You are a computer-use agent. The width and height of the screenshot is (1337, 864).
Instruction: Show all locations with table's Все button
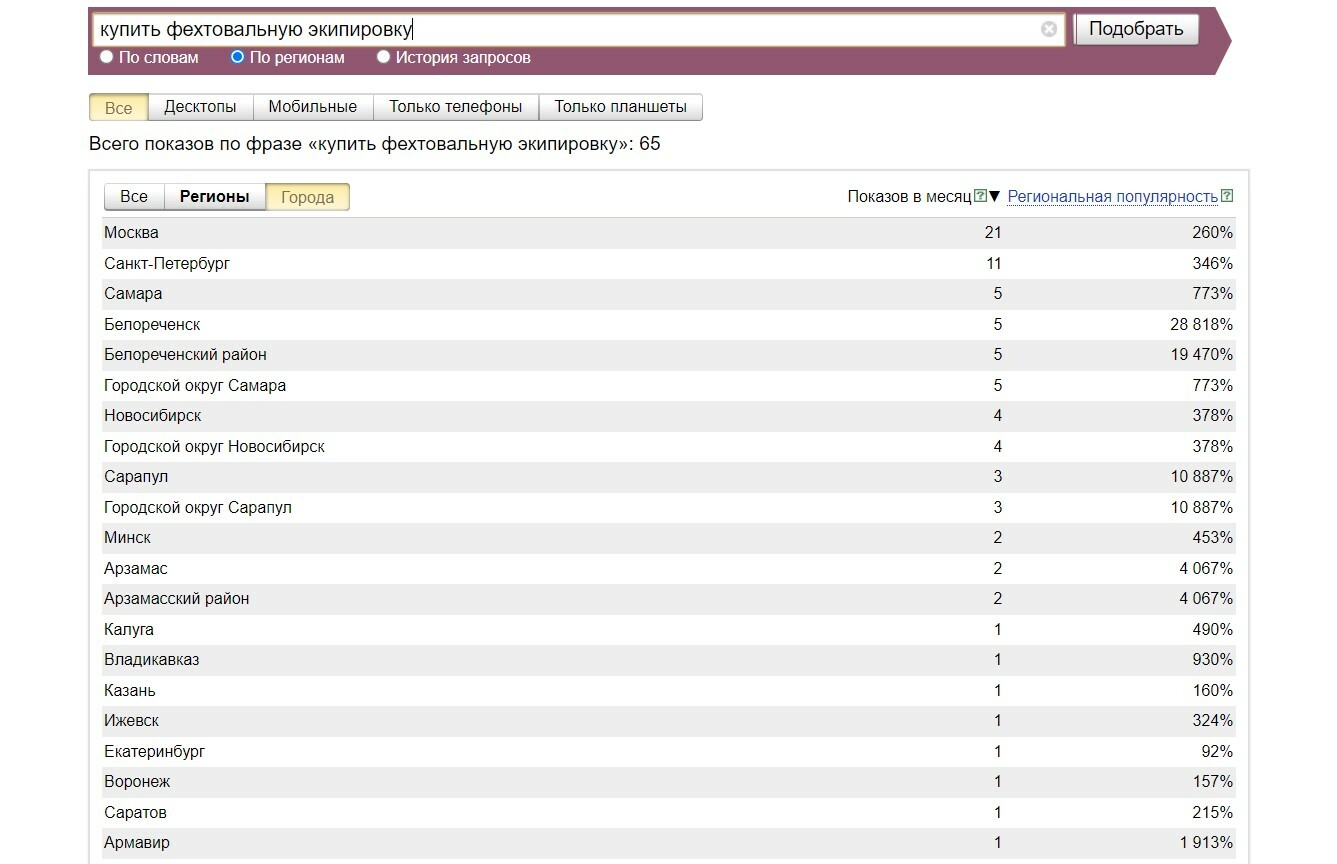pyautogui.click(x=134, y=197)
